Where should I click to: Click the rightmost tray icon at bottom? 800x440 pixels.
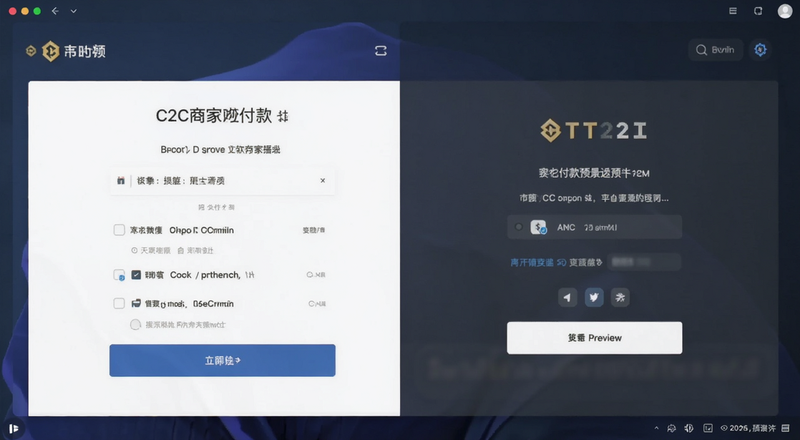(x=786, y=428)
